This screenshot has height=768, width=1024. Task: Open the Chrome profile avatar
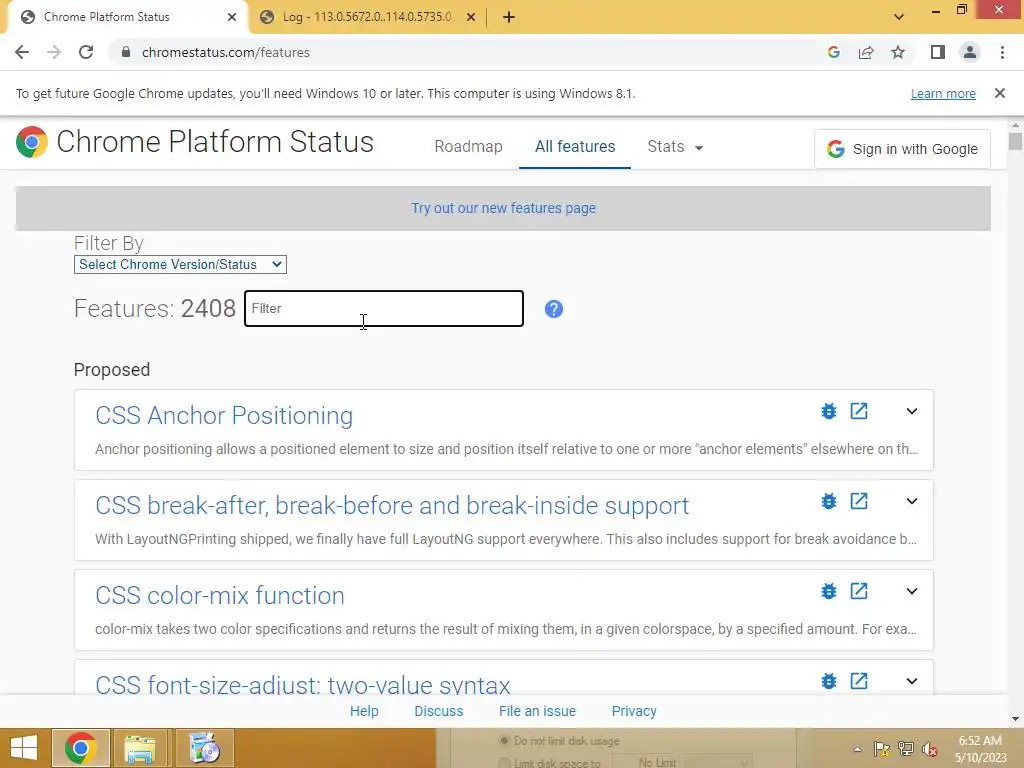[970, 52]
